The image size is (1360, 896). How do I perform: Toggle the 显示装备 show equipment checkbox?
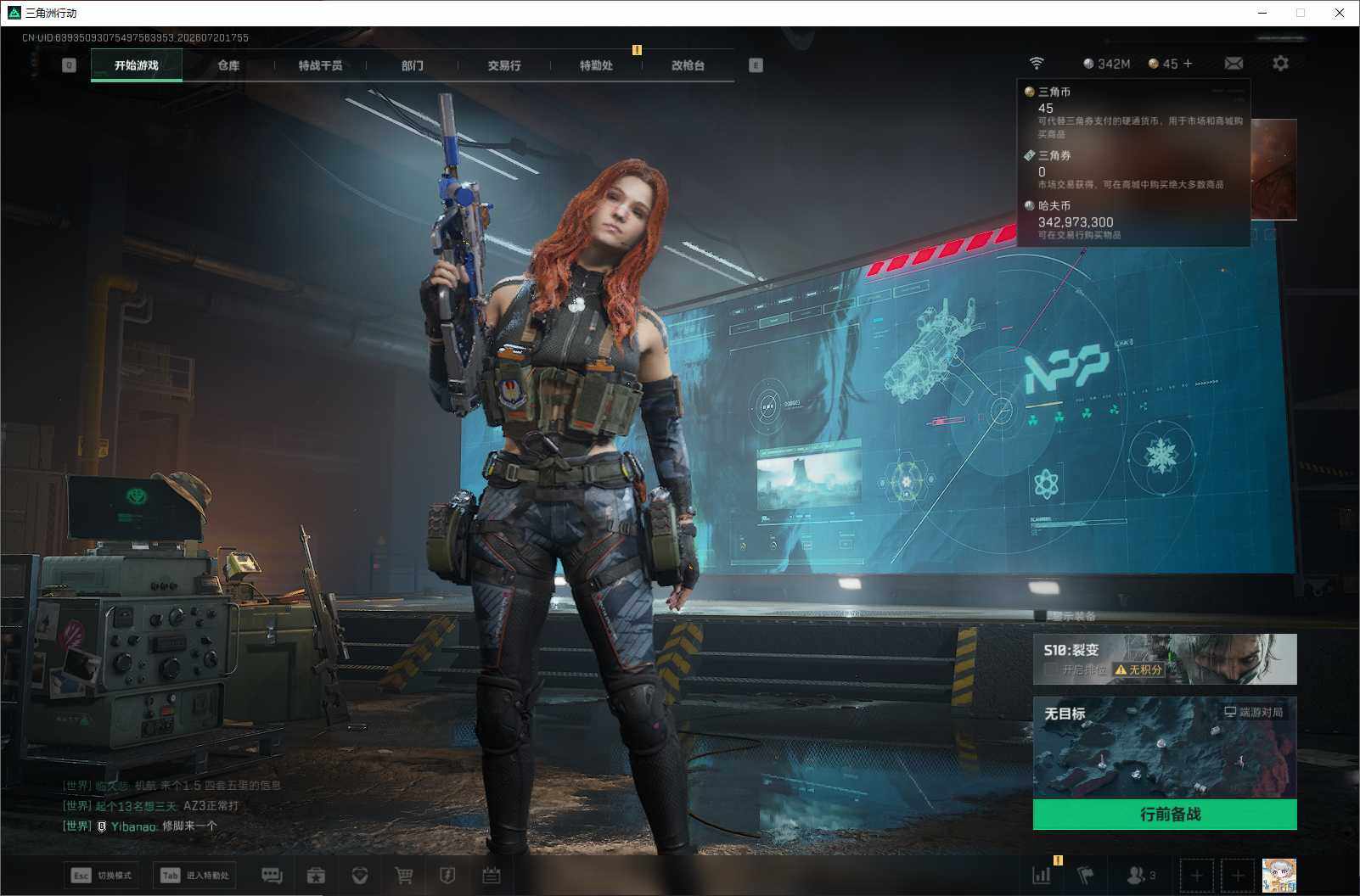(1040, 615)
